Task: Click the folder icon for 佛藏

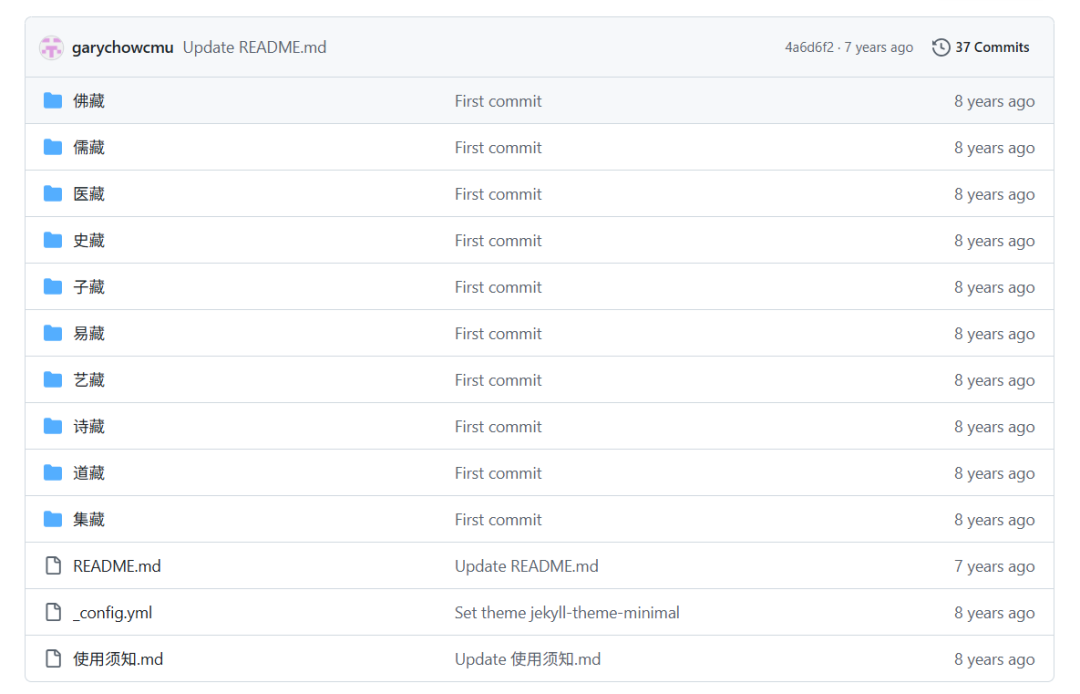Action: [x=53, y=101]
